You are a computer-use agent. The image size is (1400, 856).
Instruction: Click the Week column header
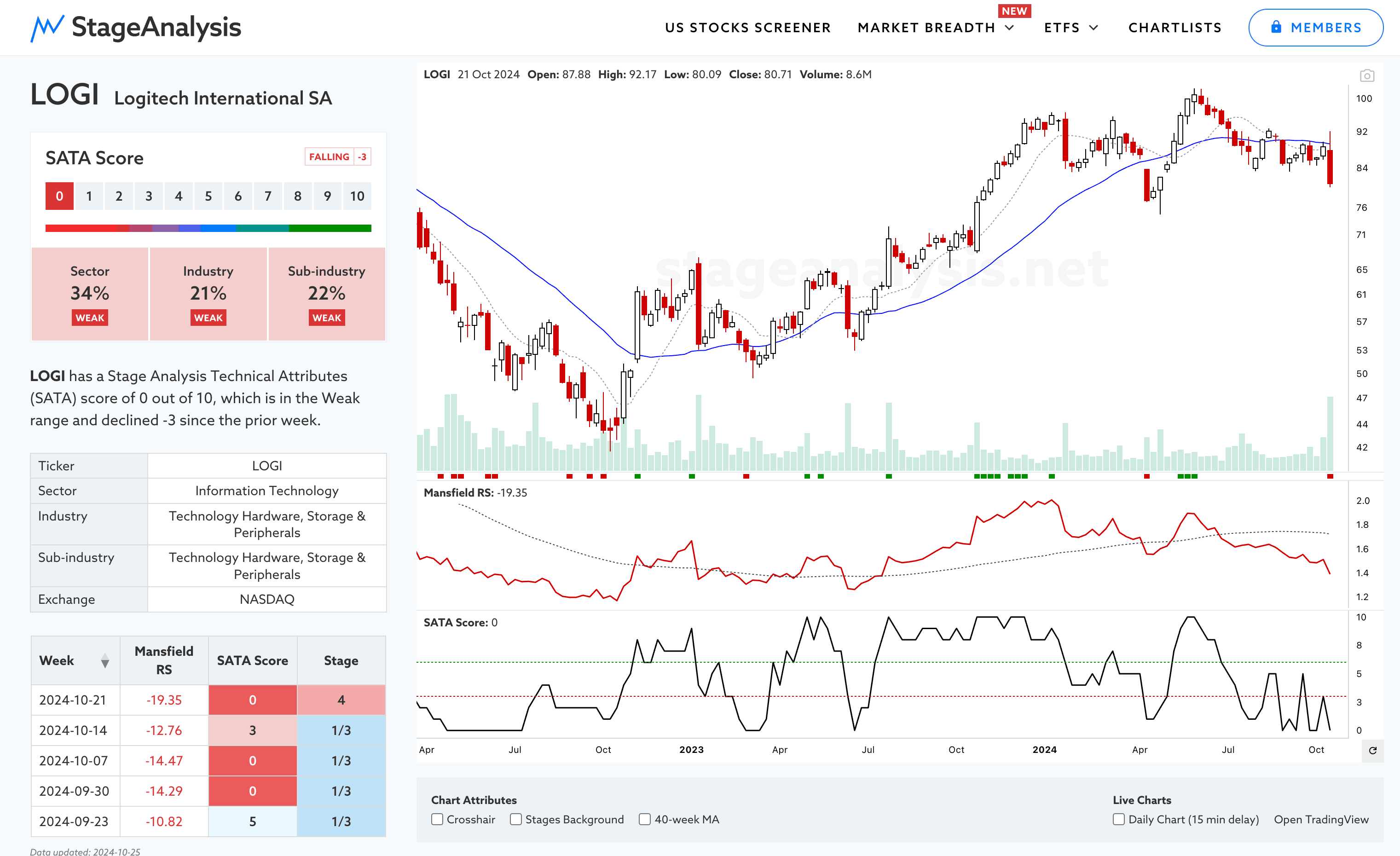point(75,660)
